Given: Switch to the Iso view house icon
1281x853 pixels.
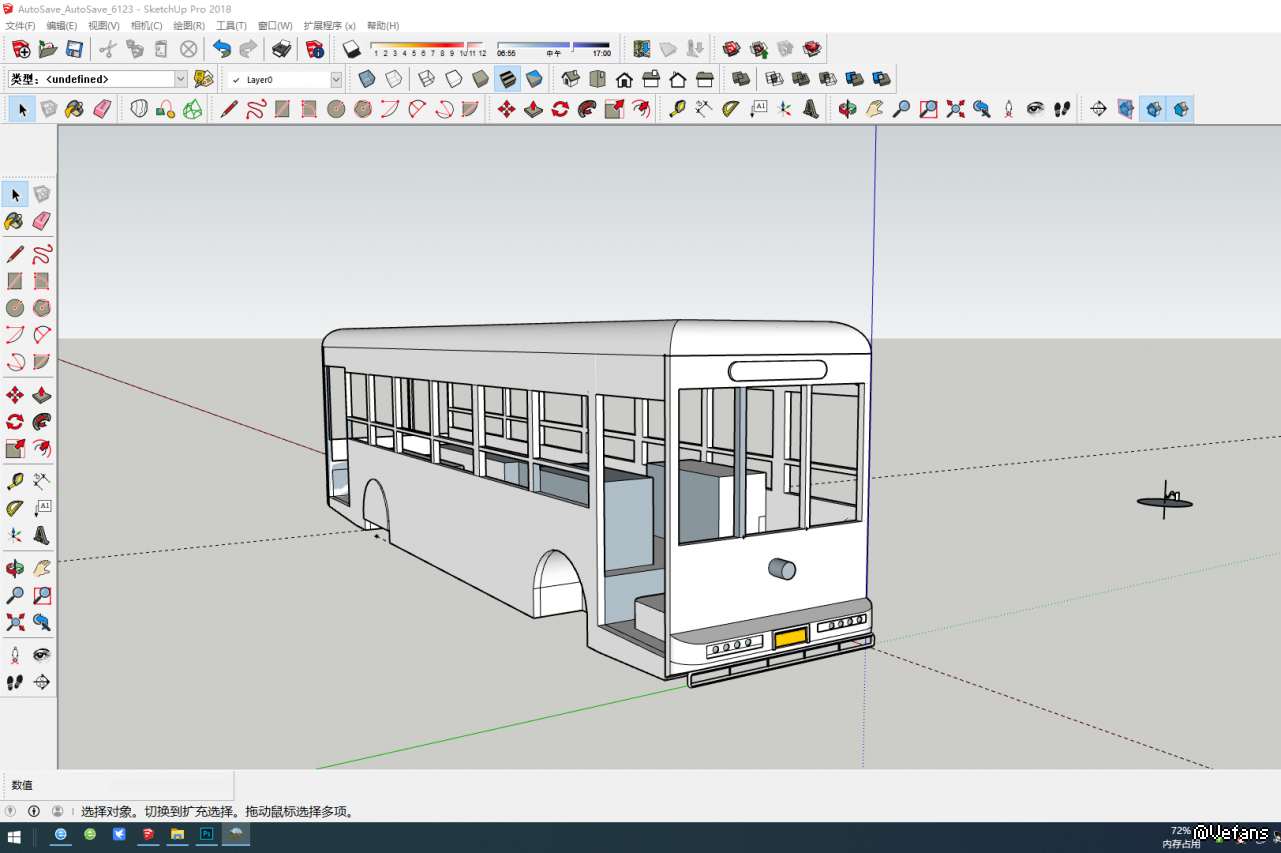Looking at the screenshot, I should pyautogui.click(x=571, y=79).
